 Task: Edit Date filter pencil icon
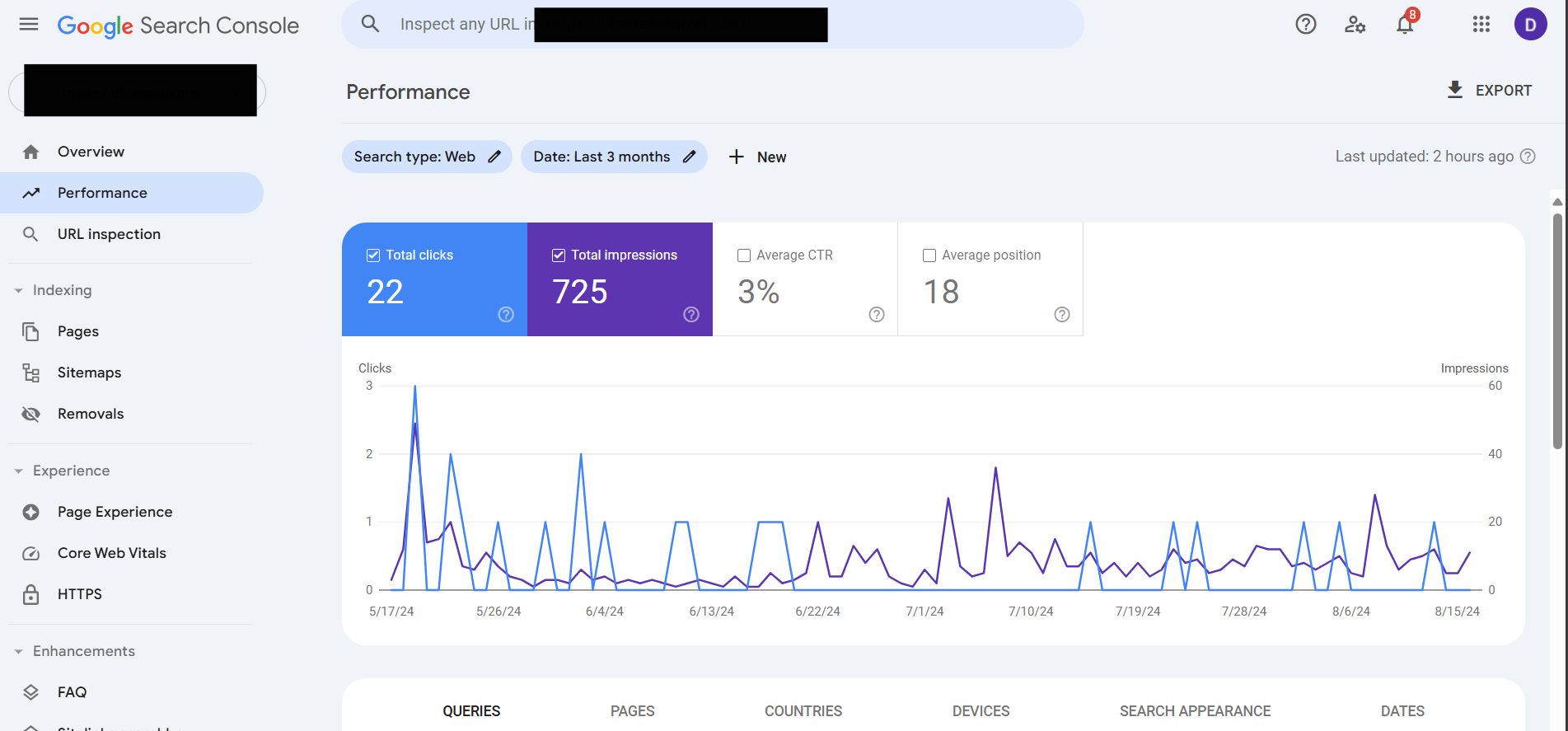pos(690,157)
